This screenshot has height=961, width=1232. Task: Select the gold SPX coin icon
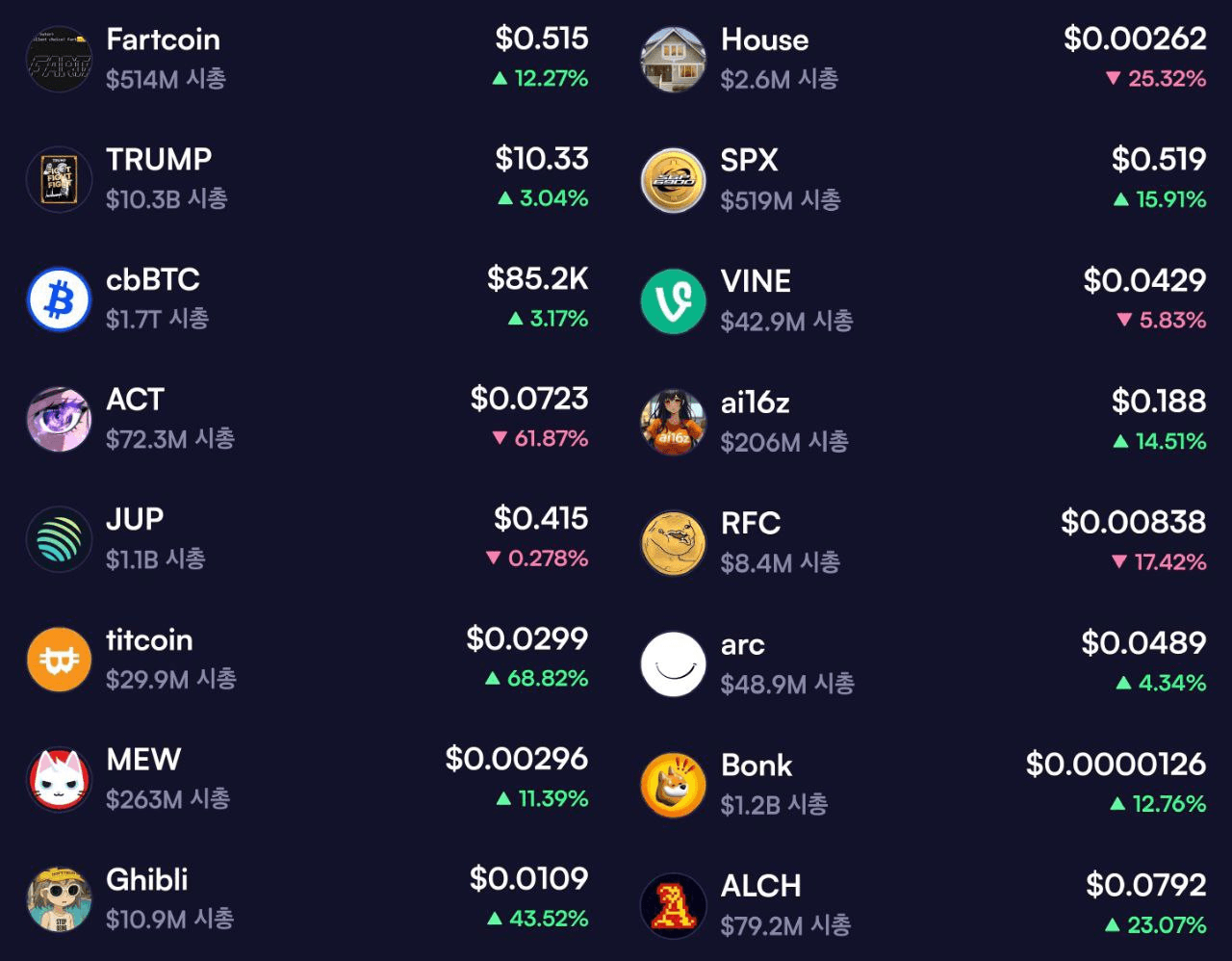pos(674,180)
